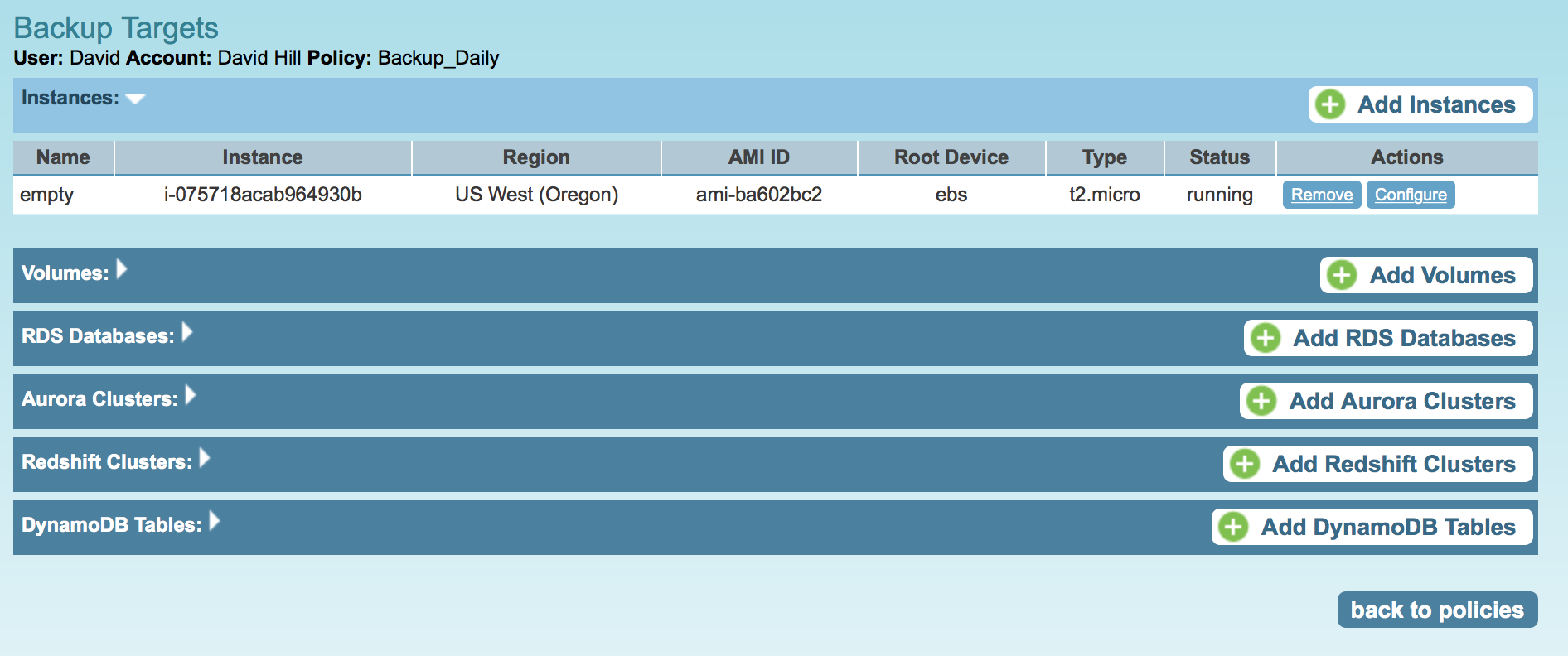The width and height of the screenshot is (1568, 656).
Task: Click the 'empty' name cell
Action: (x=46, y=195)
